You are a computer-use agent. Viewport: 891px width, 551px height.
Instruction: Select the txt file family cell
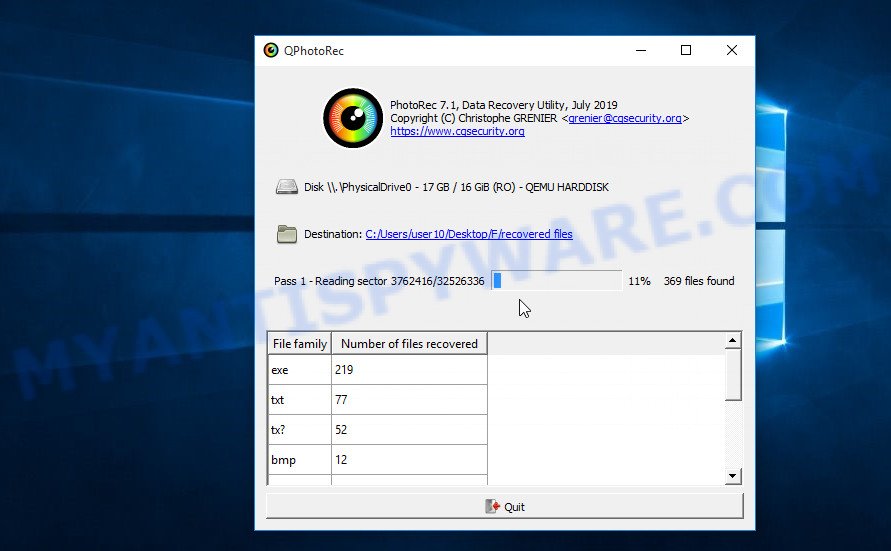click(x=299, y=400)
